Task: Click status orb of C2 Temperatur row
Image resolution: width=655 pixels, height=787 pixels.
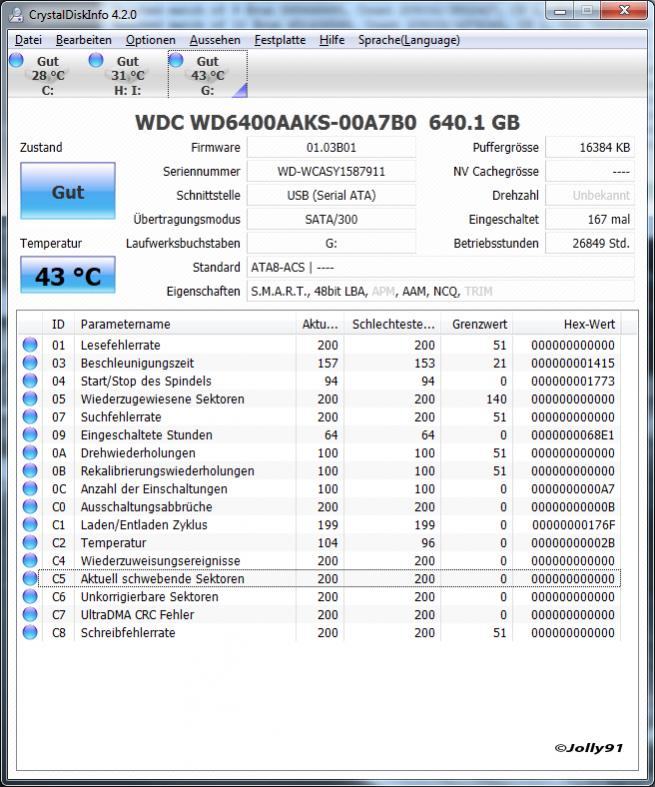Action: tap(30, 543)
